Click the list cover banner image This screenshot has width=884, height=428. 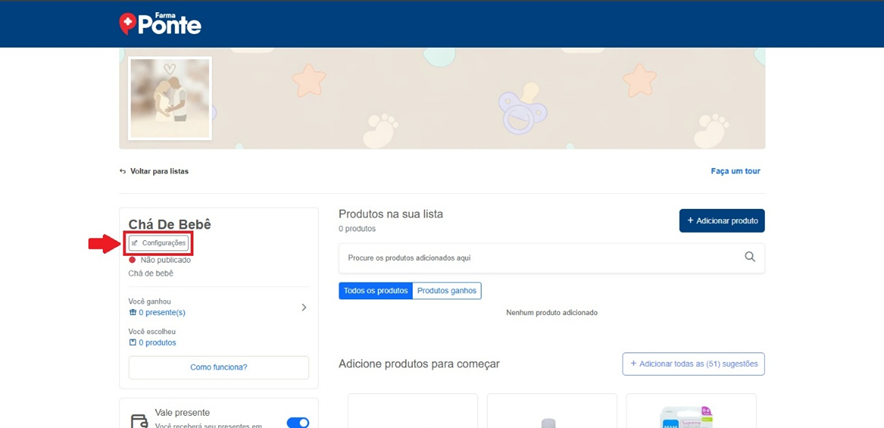pos(500,97)
